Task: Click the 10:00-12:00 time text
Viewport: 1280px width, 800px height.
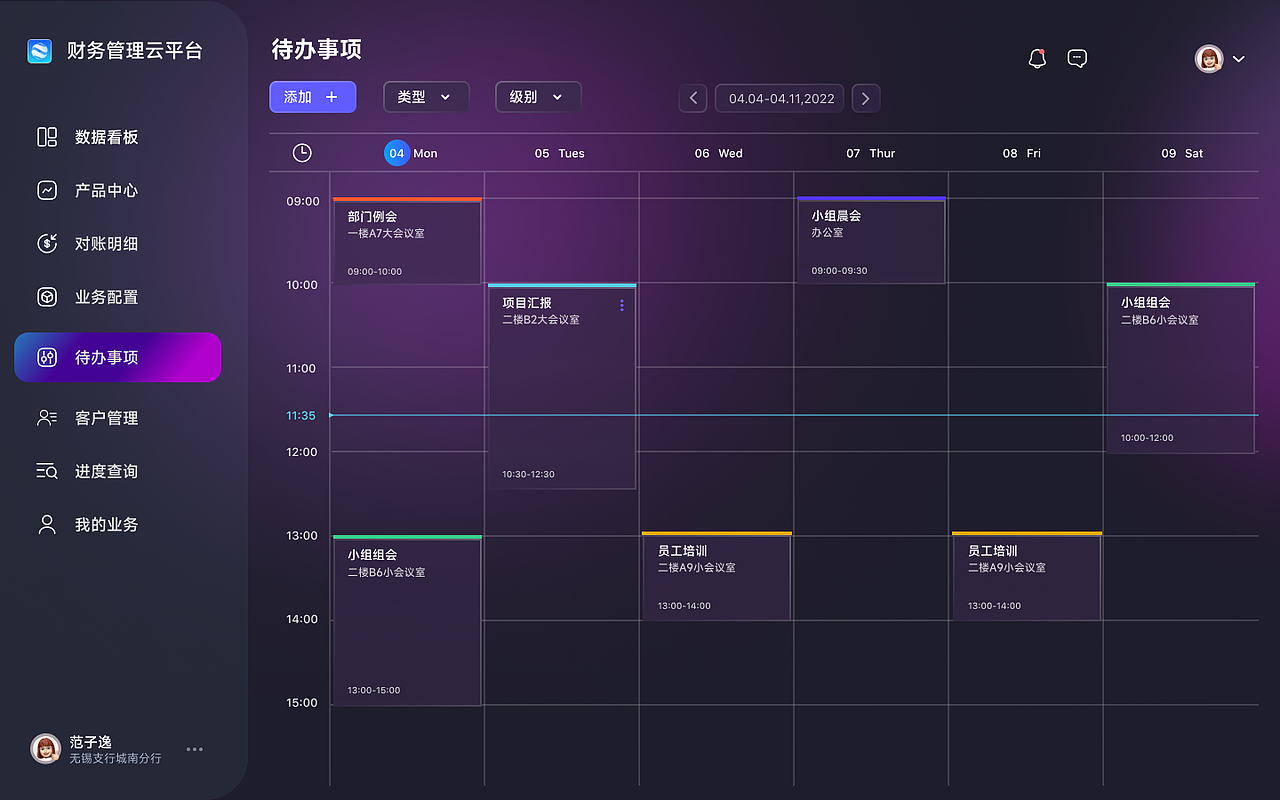Action: point(1147,438)
